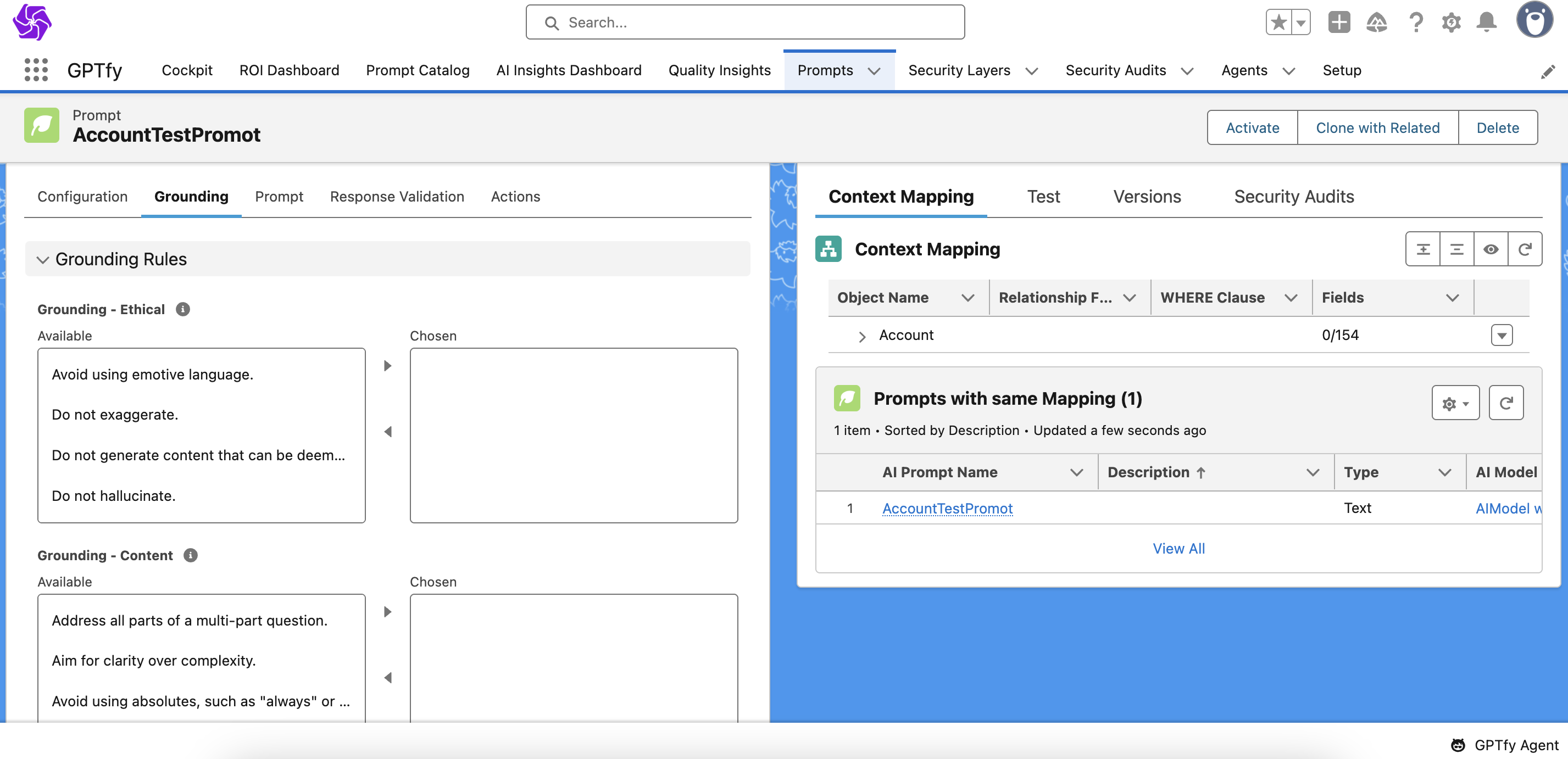This screenshot has height=759, width=1568.
Task: Move Ethical item to Chosen with right arrow
Action: pos(388,366)
